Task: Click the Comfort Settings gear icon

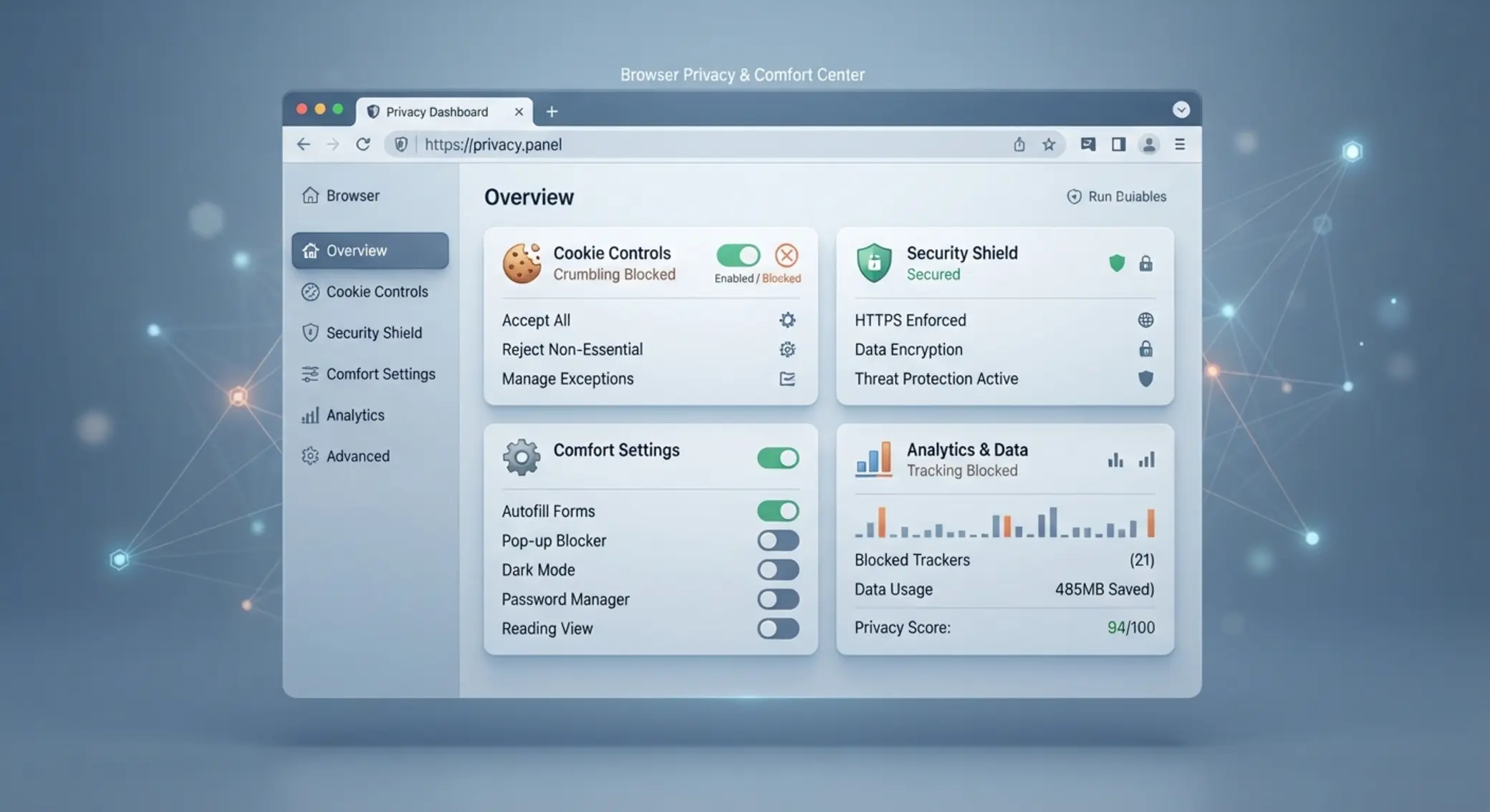Action: (x=521, y=458)
